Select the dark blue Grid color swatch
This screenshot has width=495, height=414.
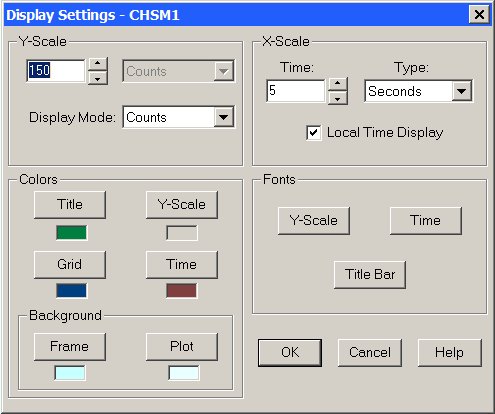(x=72, y=290)
